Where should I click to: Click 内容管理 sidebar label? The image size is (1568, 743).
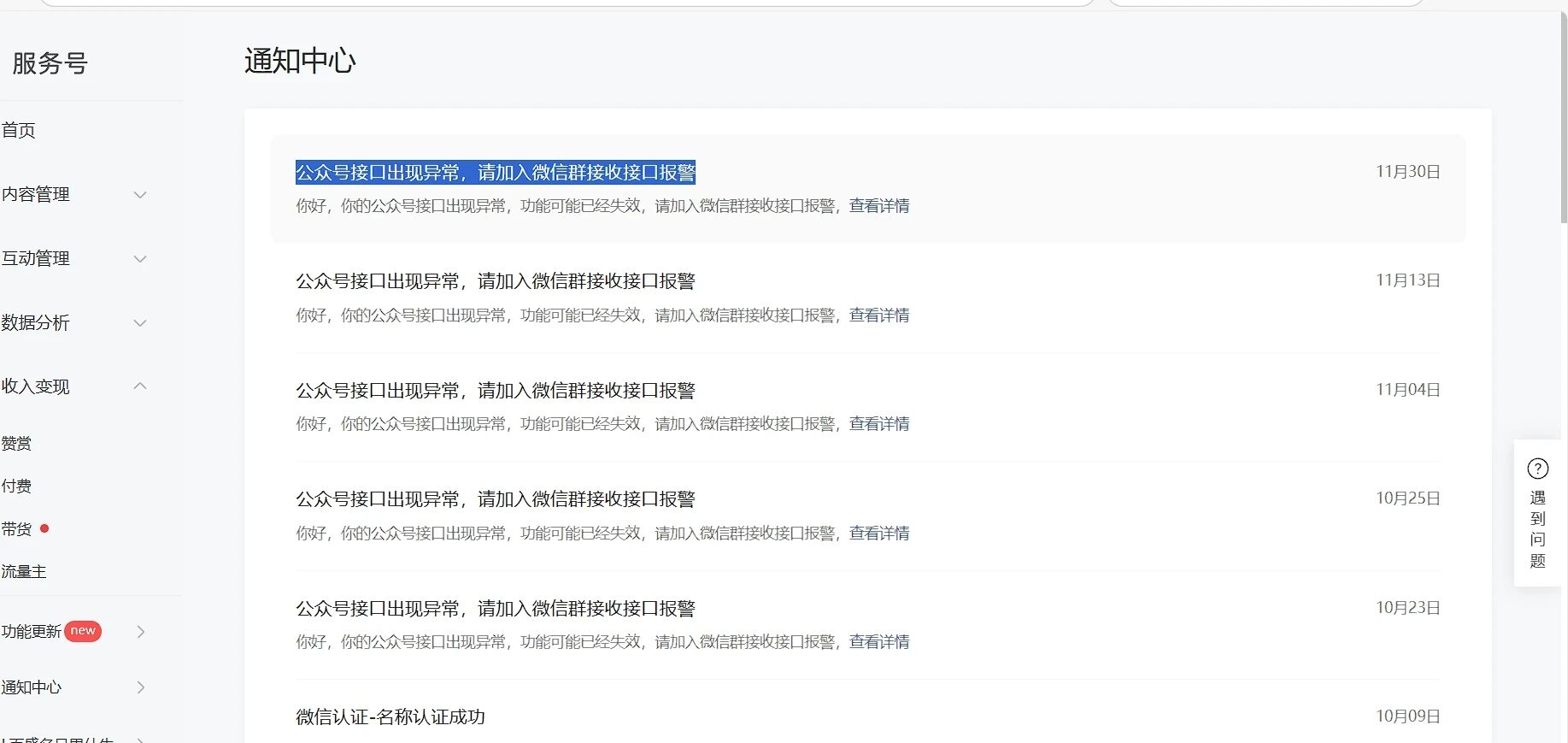click(36, 194)
